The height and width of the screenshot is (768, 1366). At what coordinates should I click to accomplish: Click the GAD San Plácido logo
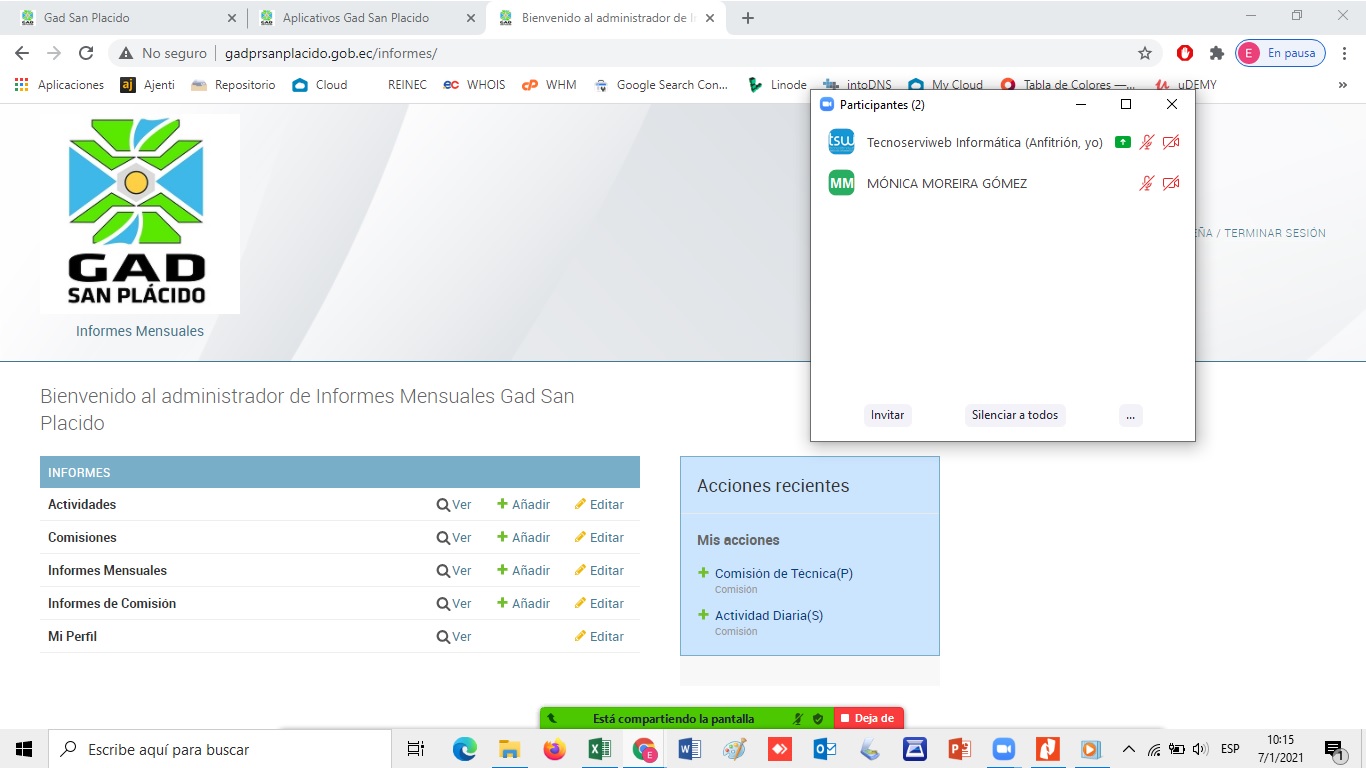click(139, 214)
